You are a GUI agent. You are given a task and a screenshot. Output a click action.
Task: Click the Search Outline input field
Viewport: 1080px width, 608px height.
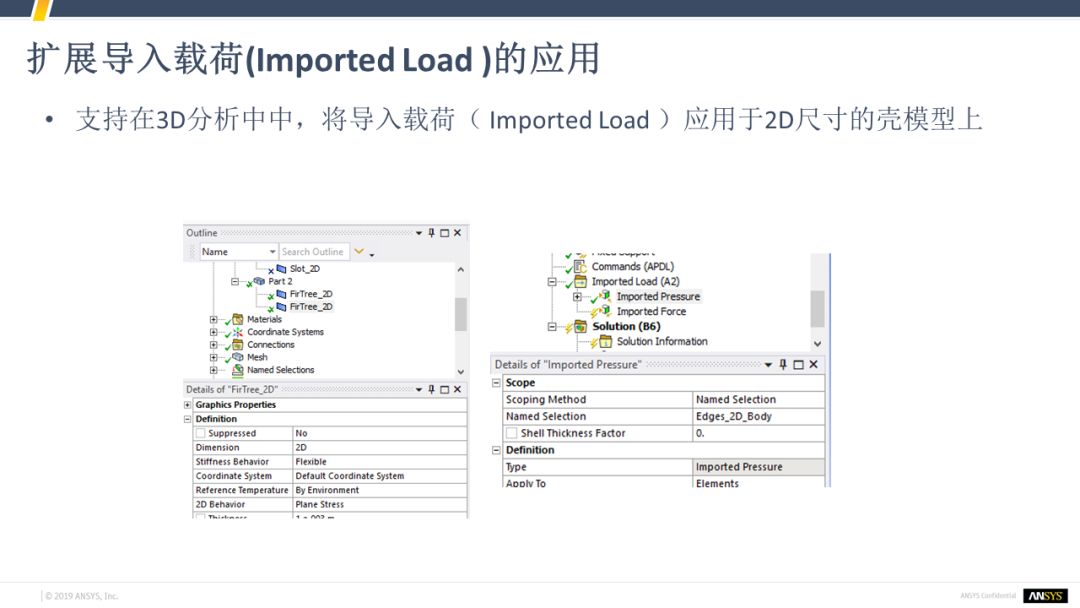point(312,252)
